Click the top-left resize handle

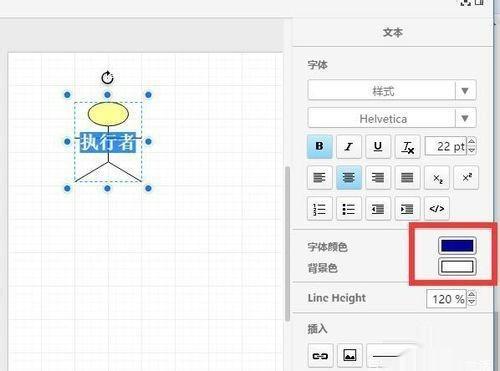67,95
